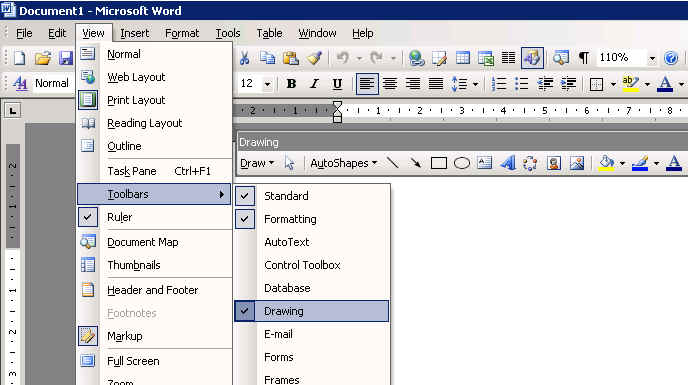Screen dimensions: 688x385
Task: Decrease paragraph indent
Action: (x=545, y=83)
